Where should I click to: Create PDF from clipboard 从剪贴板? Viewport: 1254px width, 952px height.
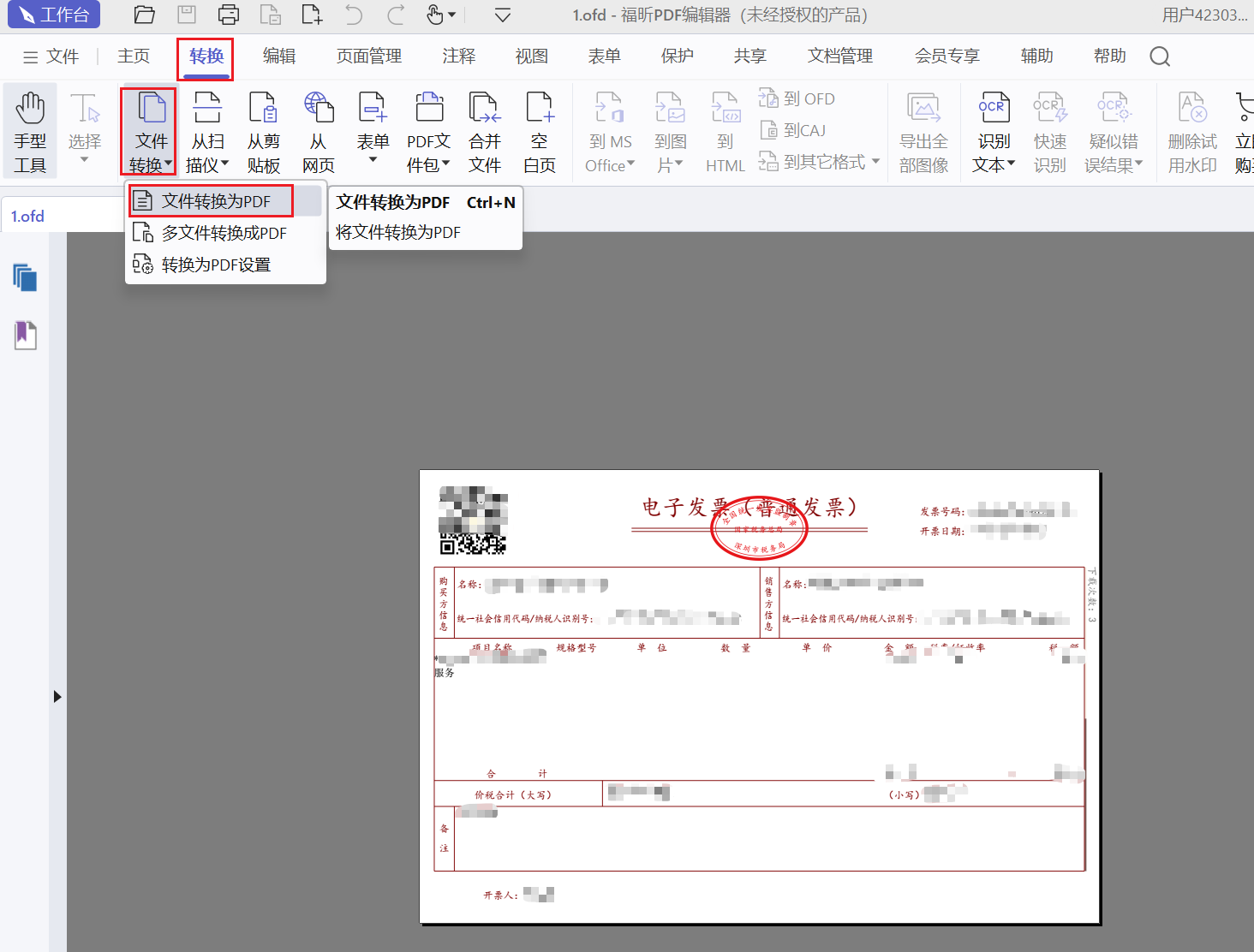263,130
